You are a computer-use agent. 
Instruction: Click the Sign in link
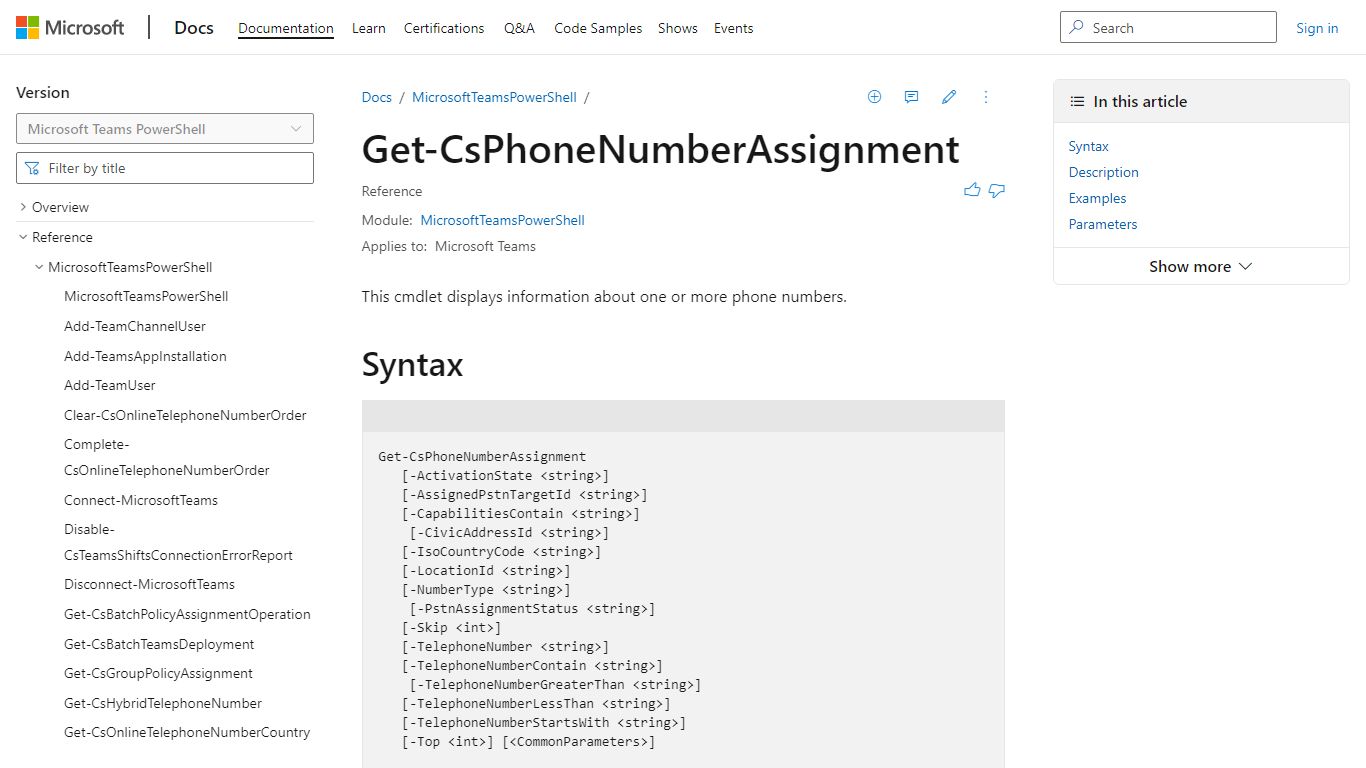[1317, 28]
